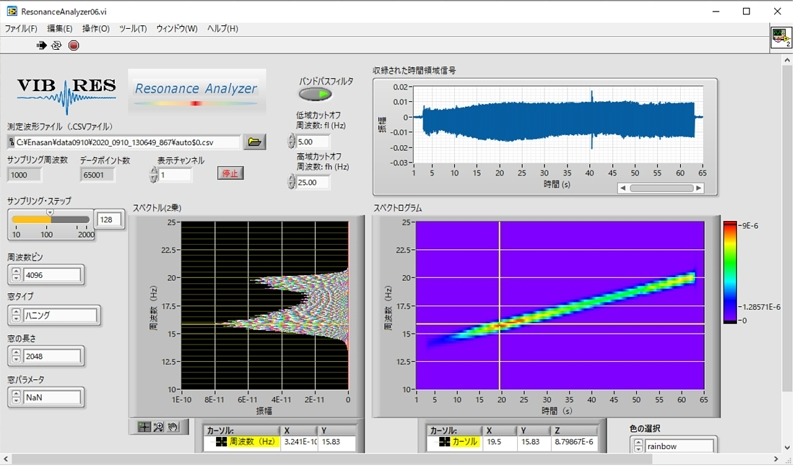Click the Resonance Analyzer logo banner
Image resolution: width=800 pixels, height=473 pixels.
click(196, 91)
